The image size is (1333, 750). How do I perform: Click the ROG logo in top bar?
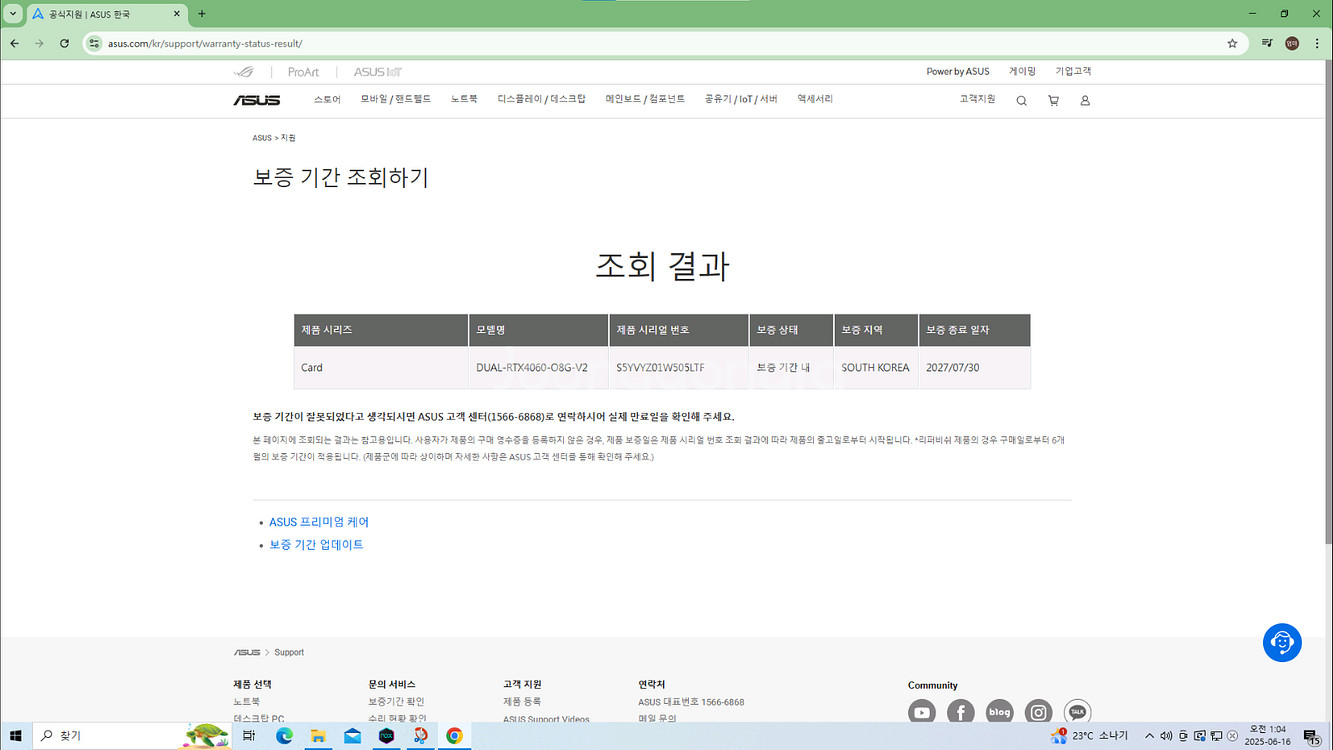click(243, 72)
